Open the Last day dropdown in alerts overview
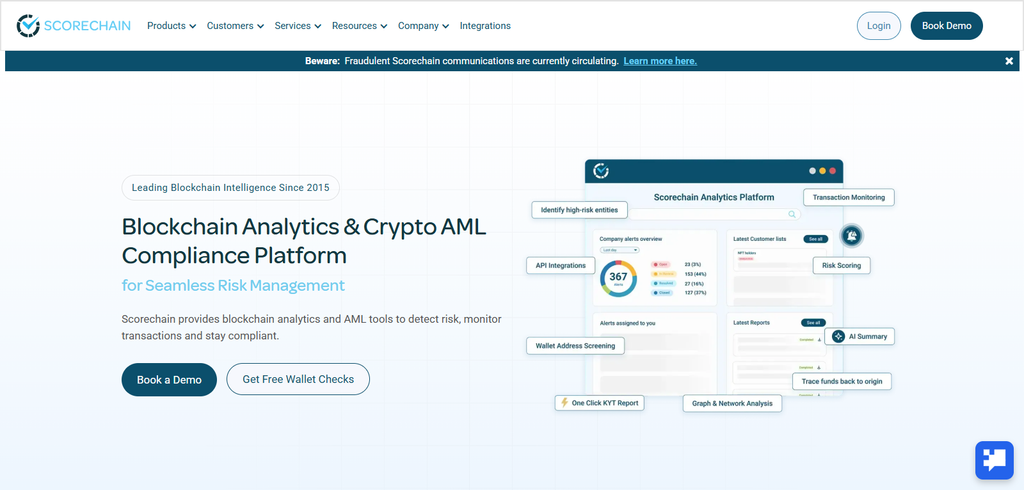Viewport: 1024px width, 490px height. point(619,250)
